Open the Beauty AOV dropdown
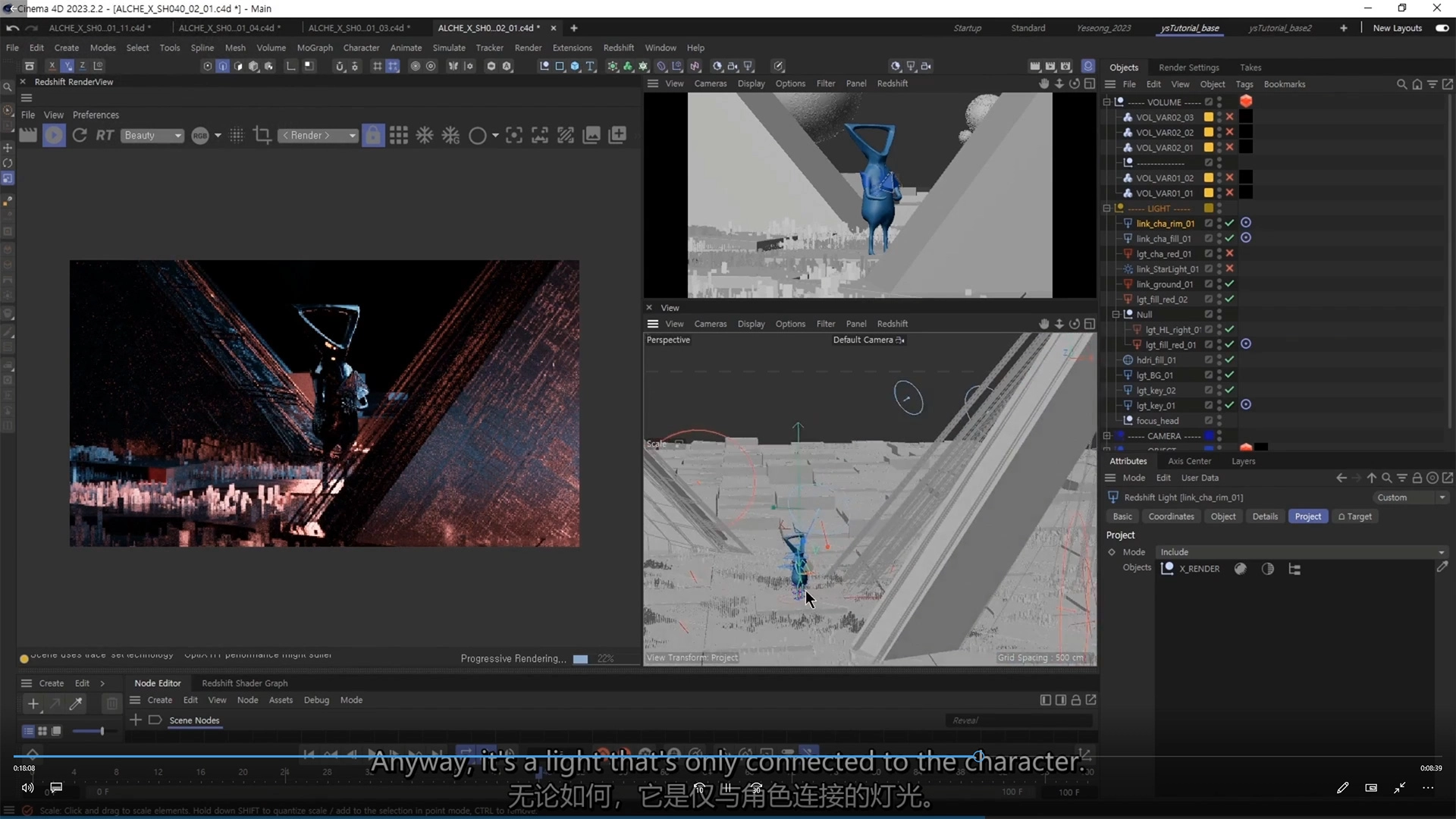The image size is (1456, 819). (x=153, y=136)
